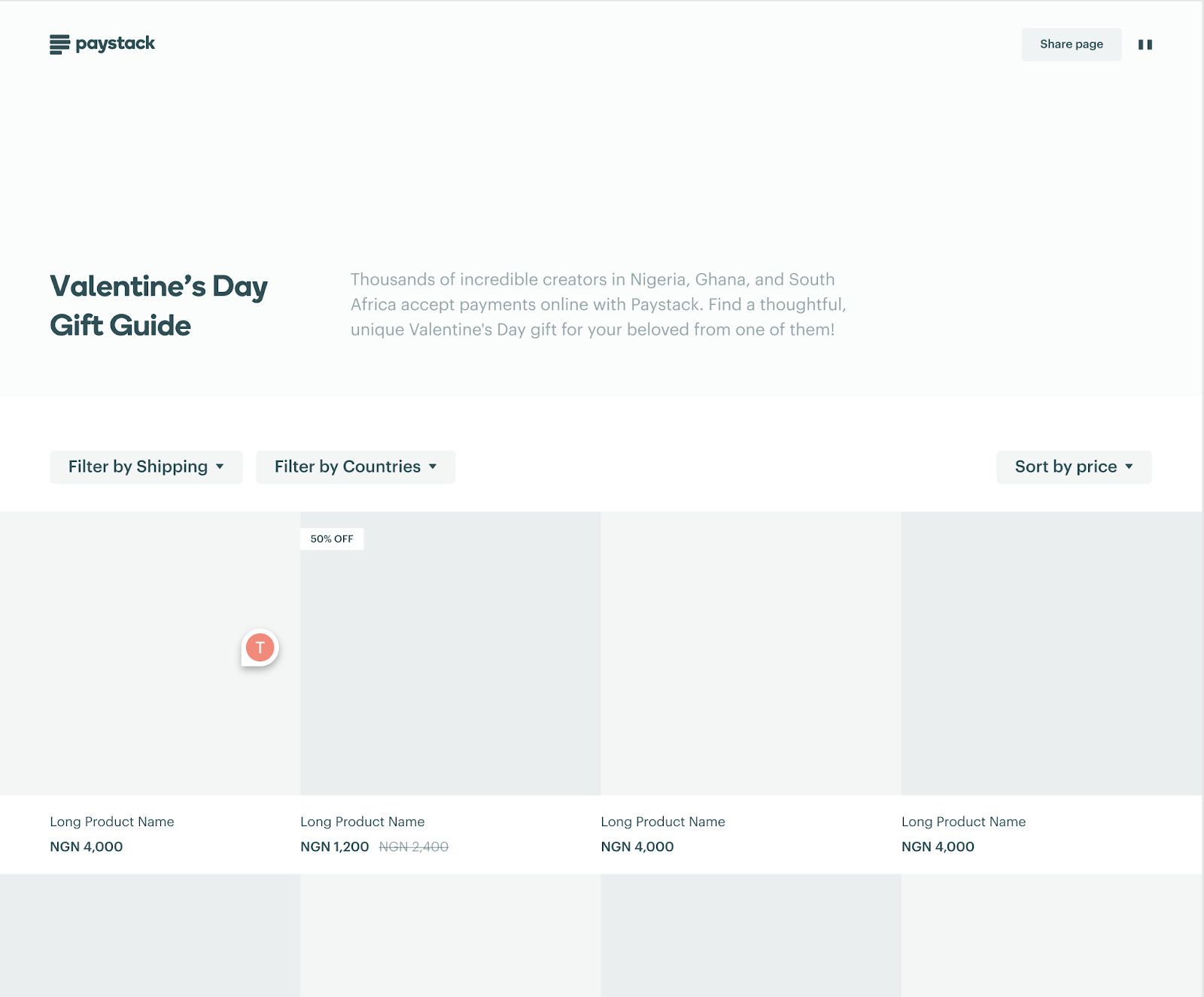
Task: Expand the Filter by Countries dropdown
Action: pos(355,467)
